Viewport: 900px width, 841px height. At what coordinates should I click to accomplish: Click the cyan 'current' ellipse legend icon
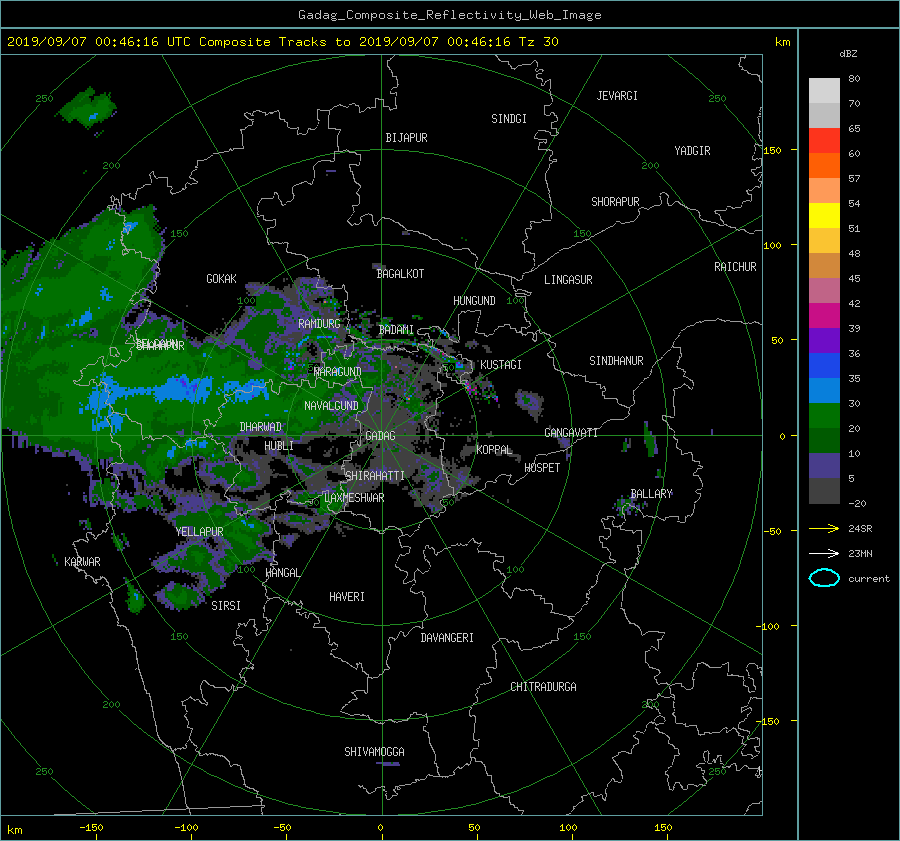(824, 578)
